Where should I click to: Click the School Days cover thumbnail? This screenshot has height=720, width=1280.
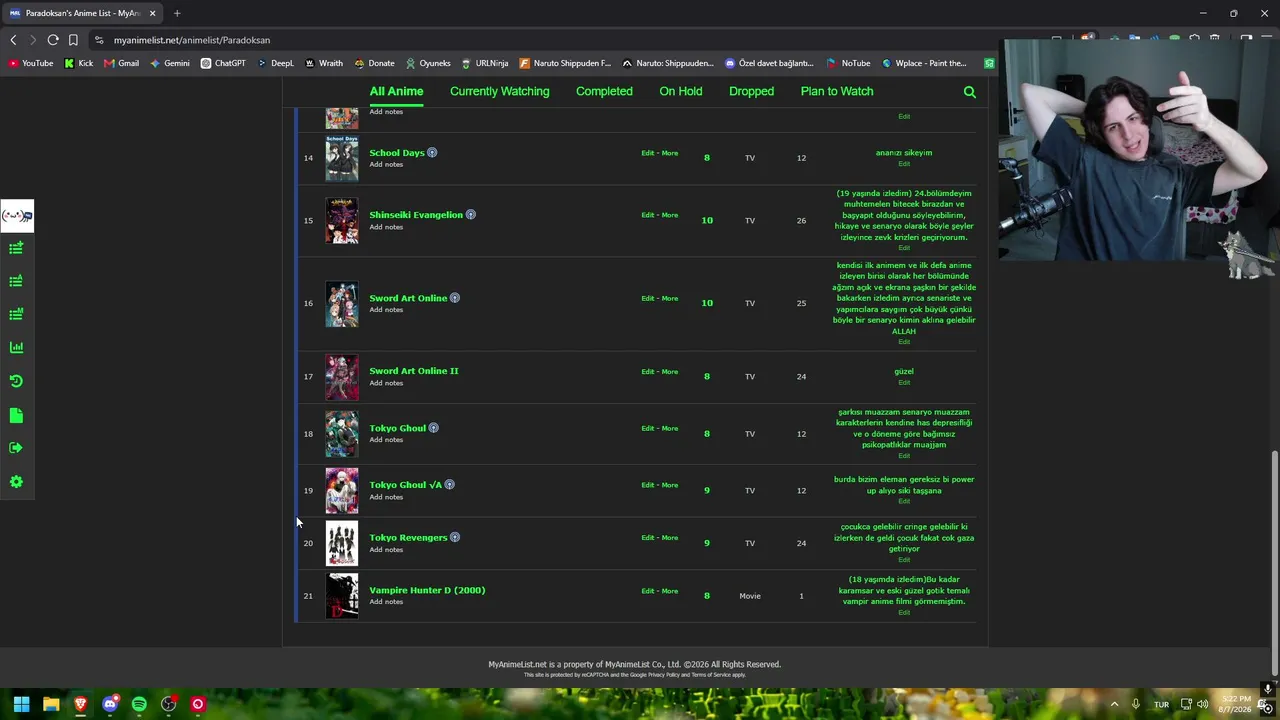point(341,158)
